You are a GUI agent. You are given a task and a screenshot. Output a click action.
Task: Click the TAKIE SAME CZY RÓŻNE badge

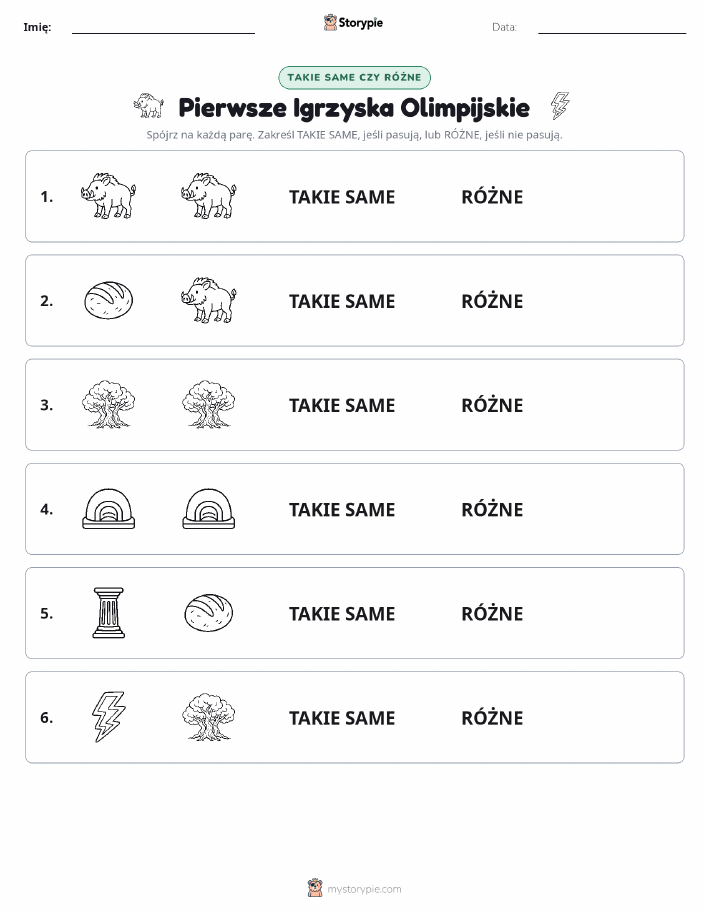click(x=354, y=77)
